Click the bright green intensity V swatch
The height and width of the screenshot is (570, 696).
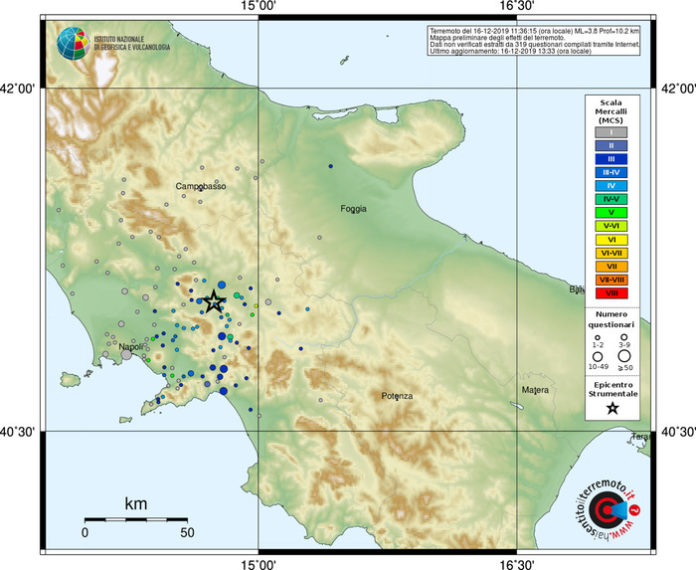pyautogui.click(x=611, y=213)
